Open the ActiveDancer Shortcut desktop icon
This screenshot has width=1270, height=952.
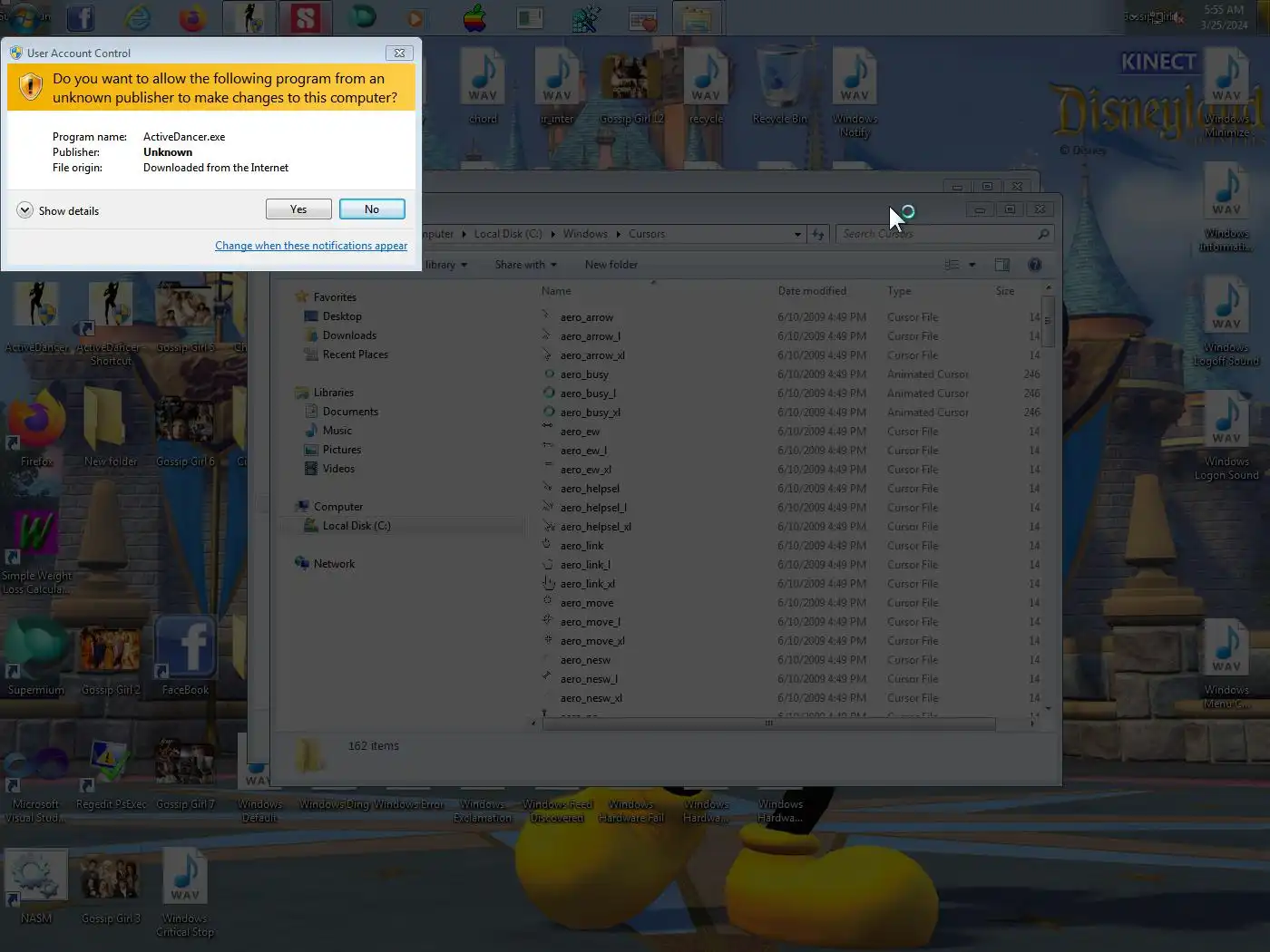tap(111, 322)
